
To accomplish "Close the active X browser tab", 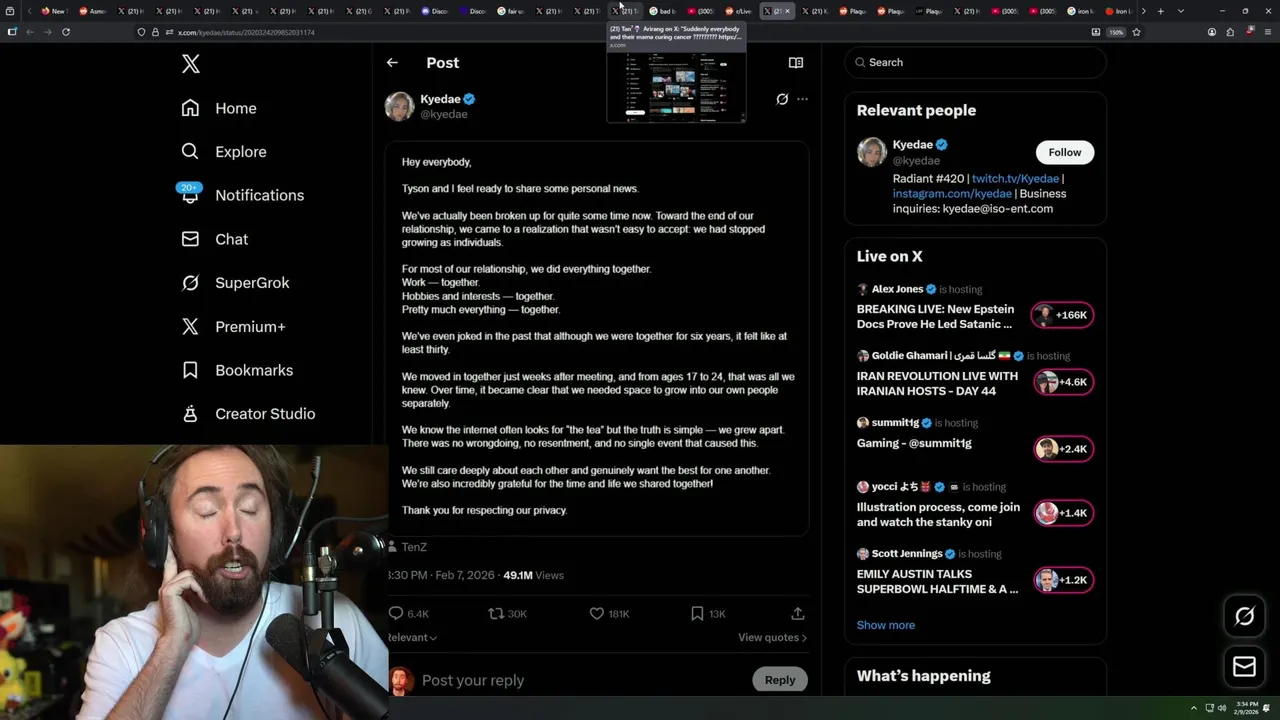I will click(788, 11).
